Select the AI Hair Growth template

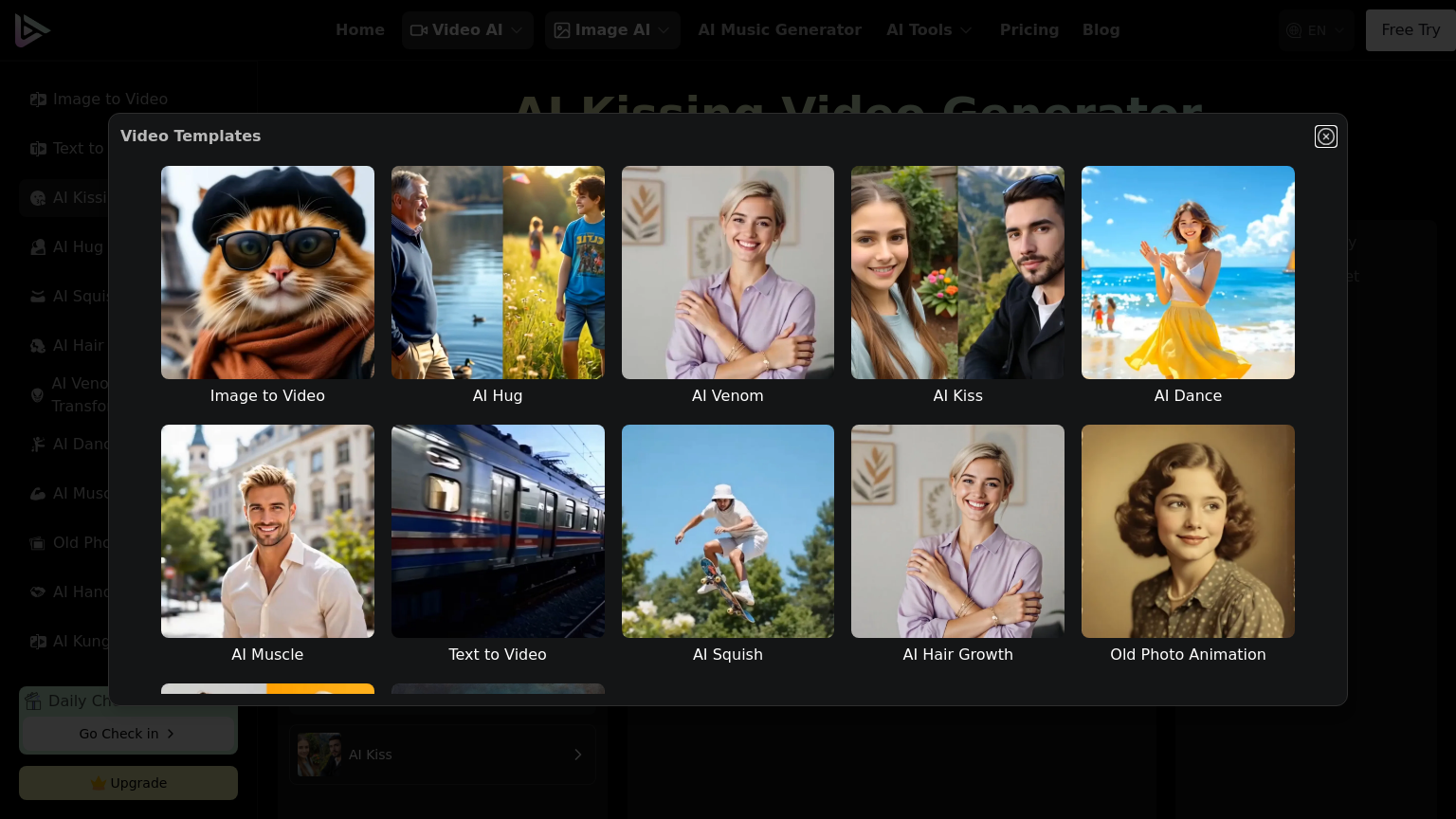[x=957, y=531]
